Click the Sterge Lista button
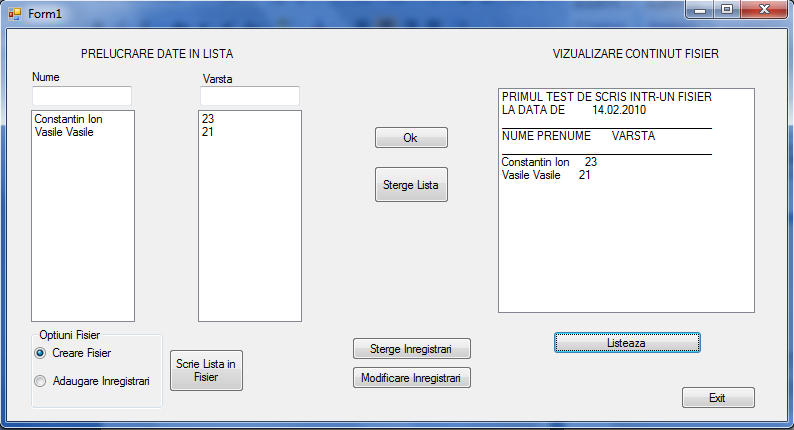Screen dimensions: 794x430 411,185
